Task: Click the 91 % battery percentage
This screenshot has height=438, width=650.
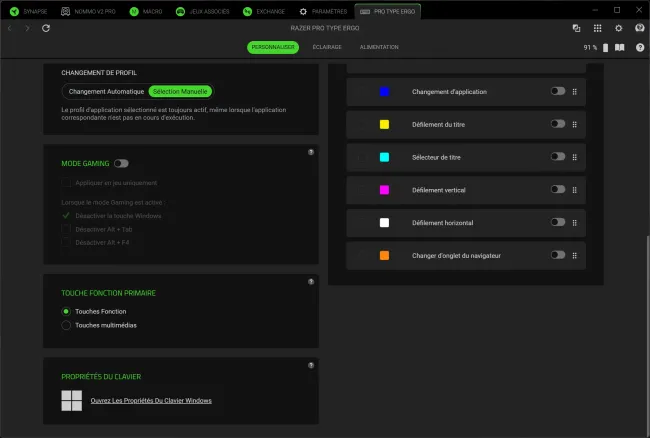Action: [590, 48]
